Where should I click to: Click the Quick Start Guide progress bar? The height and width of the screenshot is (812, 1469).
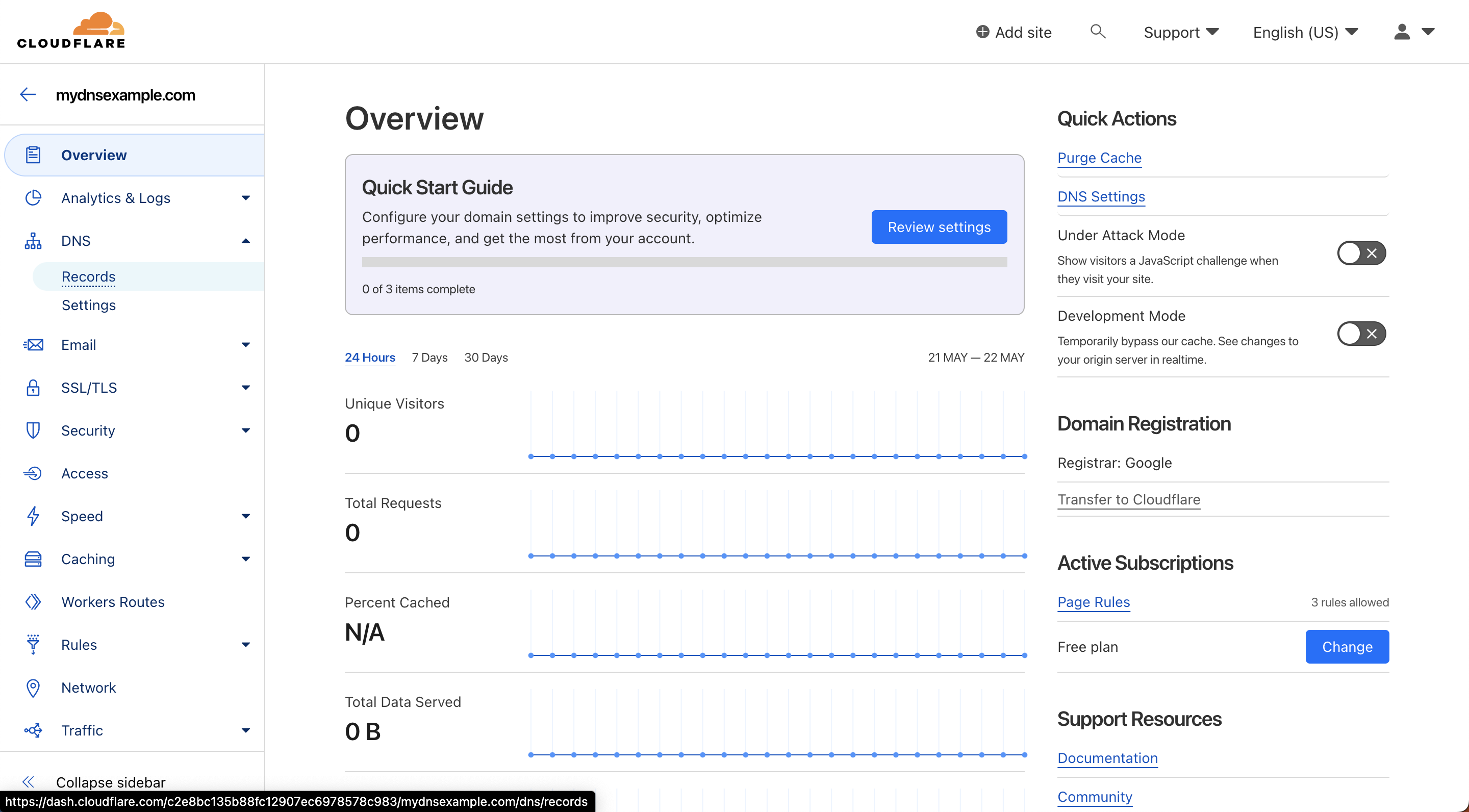coord(685,262)
